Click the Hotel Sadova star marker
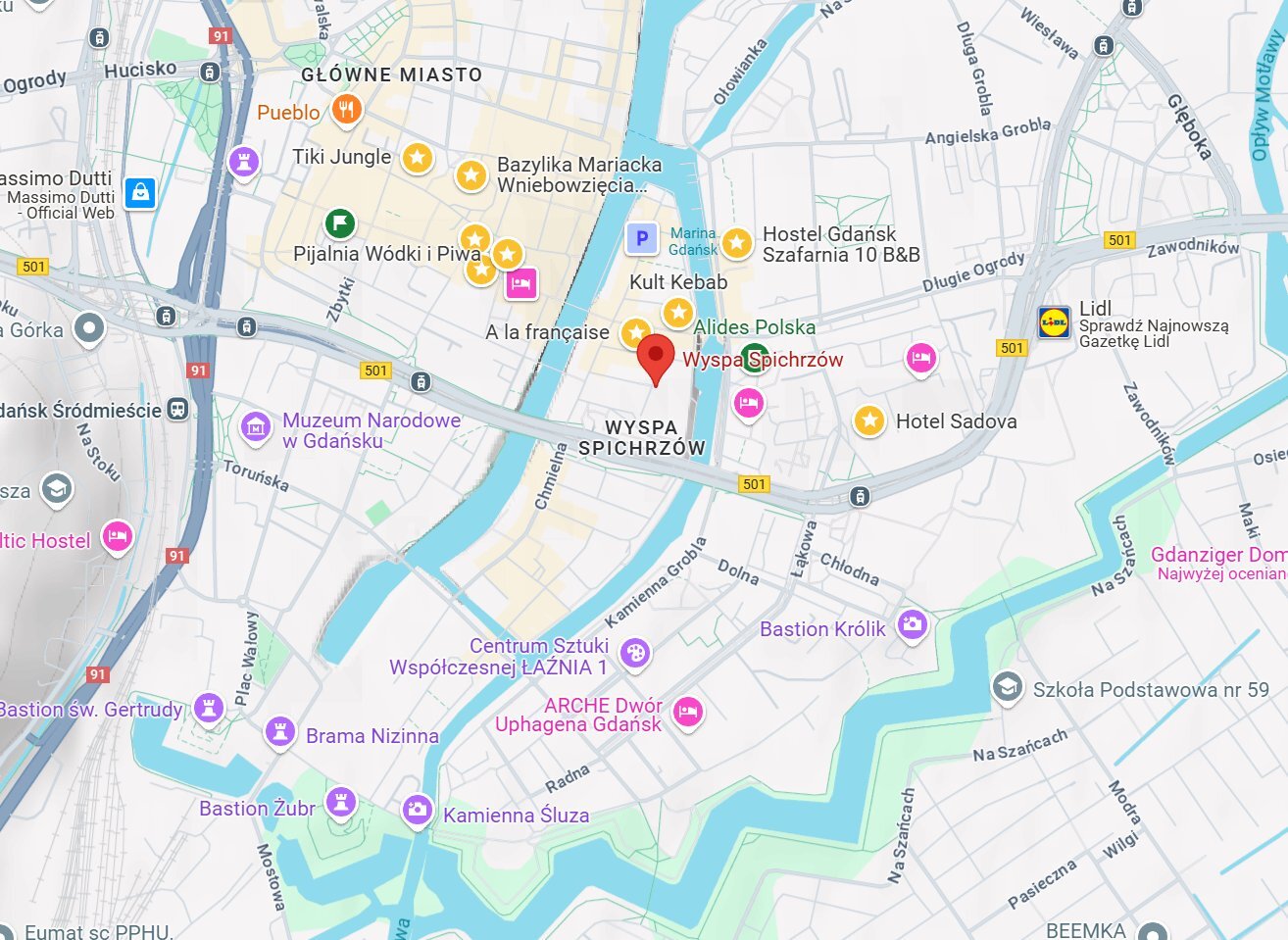The image size is (1288, 940). point(869,421)
